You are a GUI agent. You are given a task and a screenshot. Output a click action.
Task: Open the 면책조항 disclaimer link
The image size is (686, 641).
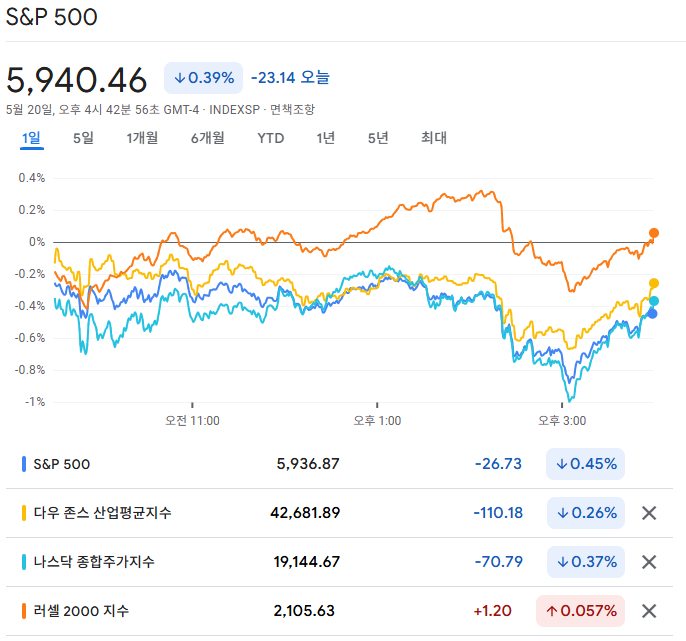tap(292, 109)
